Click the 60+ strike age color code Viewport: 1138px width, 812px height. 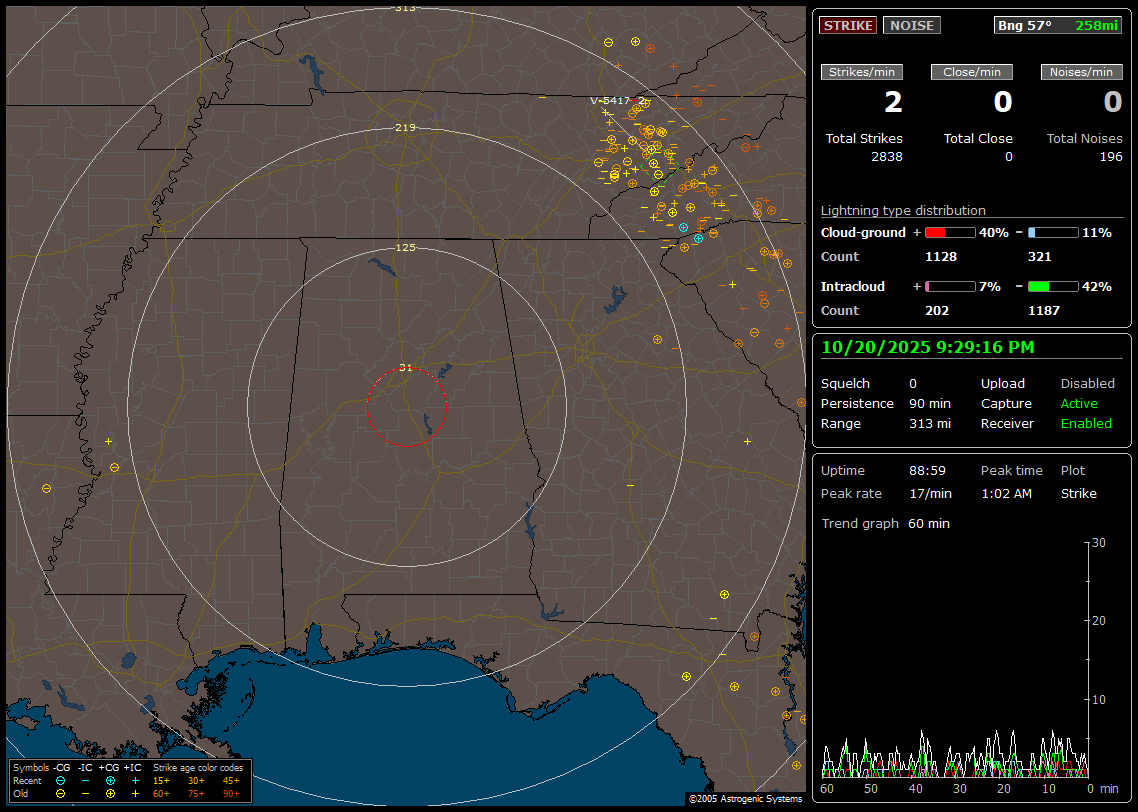(161, 793)
